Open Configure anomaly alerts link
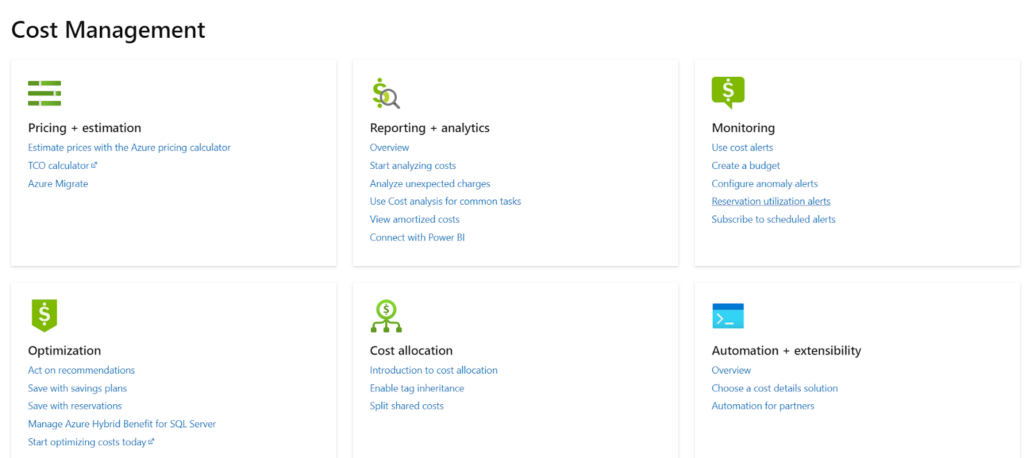 click(x=765, y=184)
